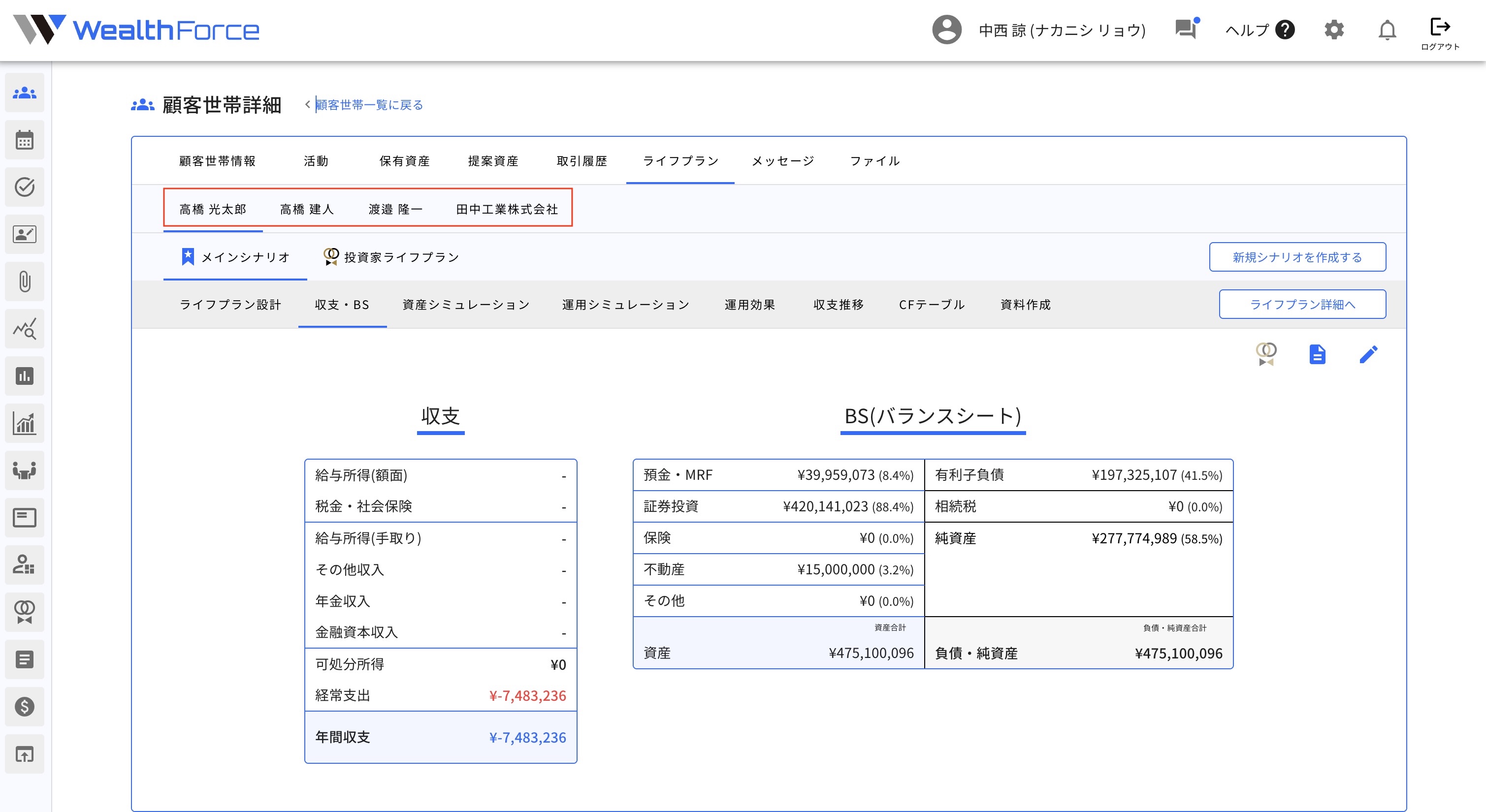Open the paperclip attachments sidebar icon
The image size is (1486, 812).
[25, 282]
